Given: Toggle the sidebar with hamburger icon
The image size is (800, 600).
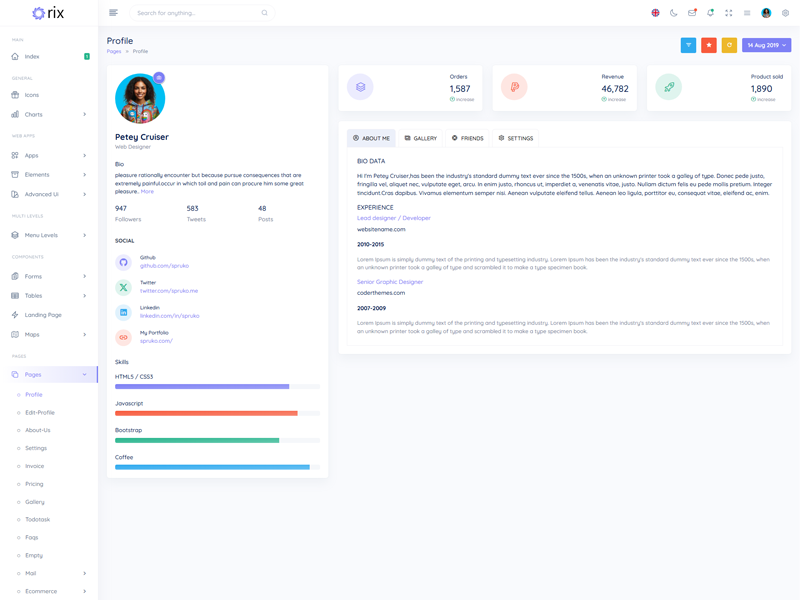Looking at the screenshot, I should click(x=113, y=13).
